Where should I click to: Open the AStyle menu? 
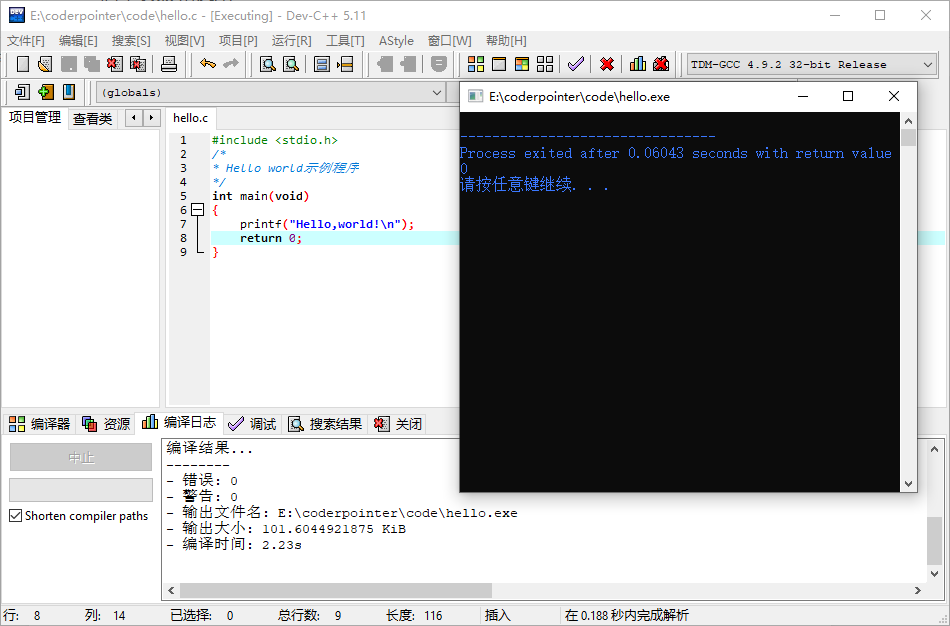click(x=396, y=41)
